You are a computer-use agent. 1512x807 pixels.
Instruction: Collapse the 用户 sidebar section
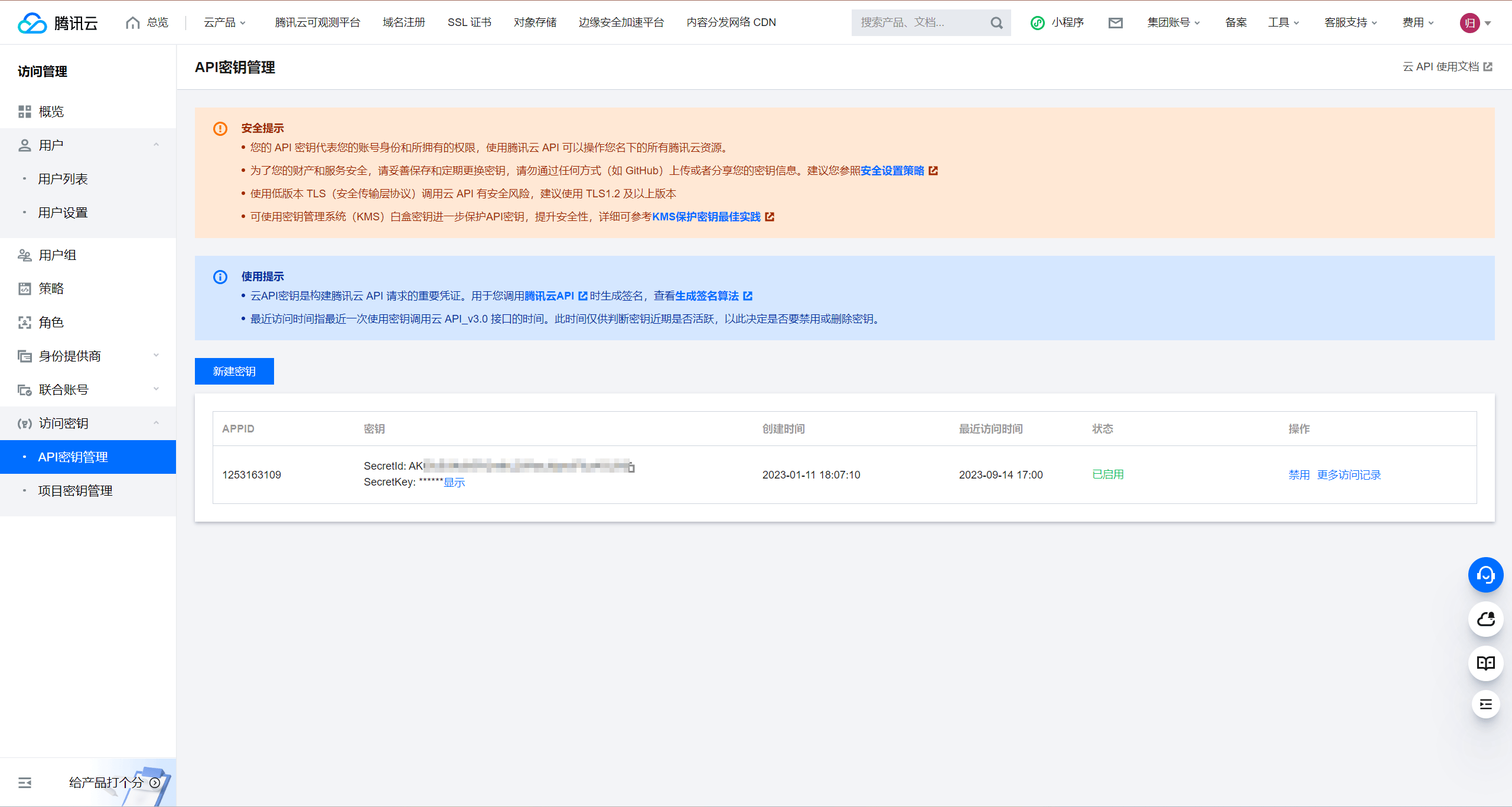coord(156,145)
